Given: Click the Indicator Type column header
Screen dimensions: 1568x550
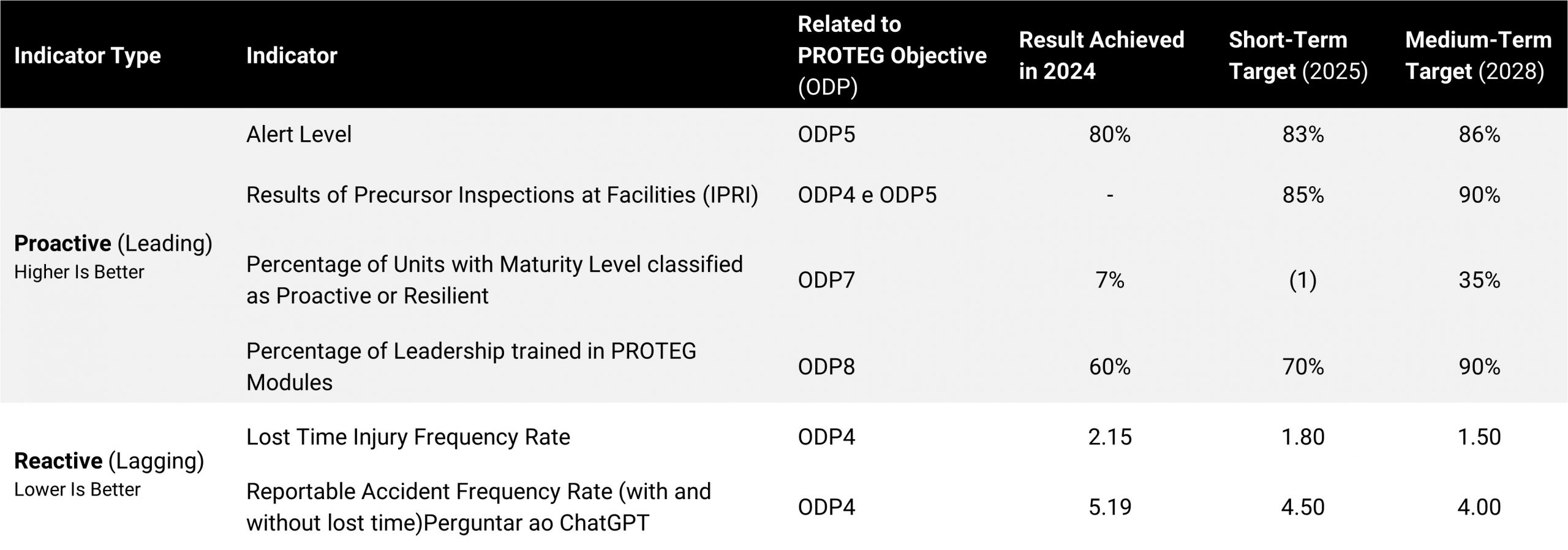Looking at the screenshot, I should pos(87,56).
